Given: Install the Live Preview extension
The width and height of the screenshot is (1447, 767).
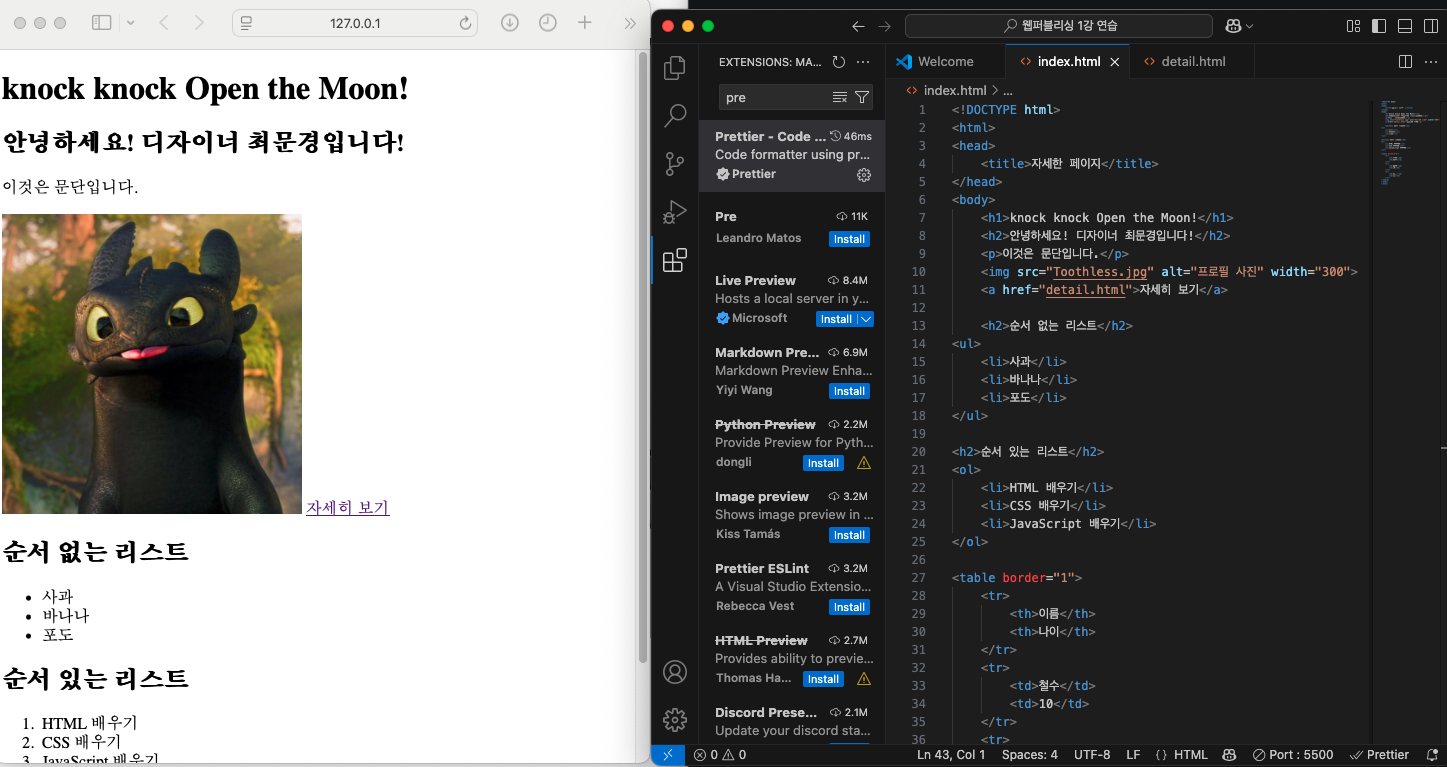Looking at the screenshot, I should pyautogui.click(x=836, y=319).
